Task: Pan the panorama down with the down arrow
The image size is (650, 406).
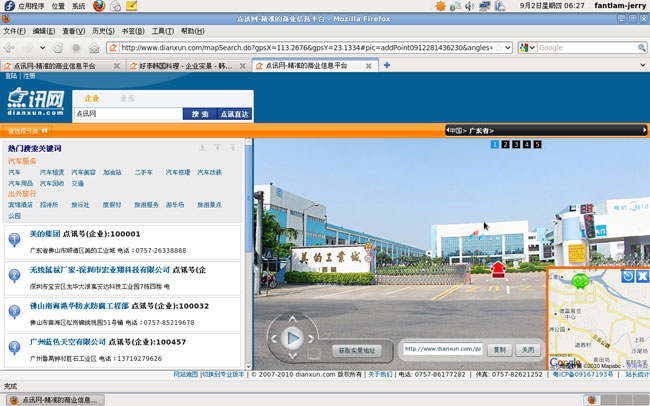Action: [x=293, y=356]
